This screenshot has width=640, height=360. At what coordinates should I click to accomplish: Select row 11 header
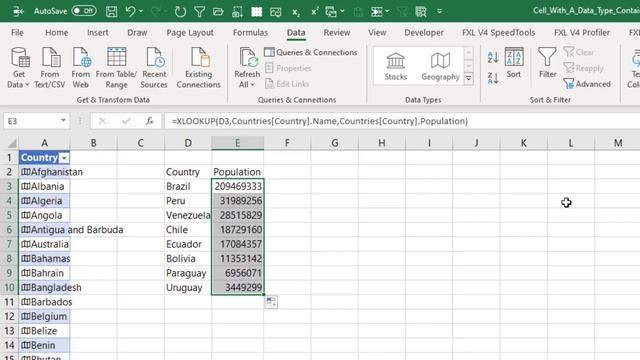tap(9, 302)
